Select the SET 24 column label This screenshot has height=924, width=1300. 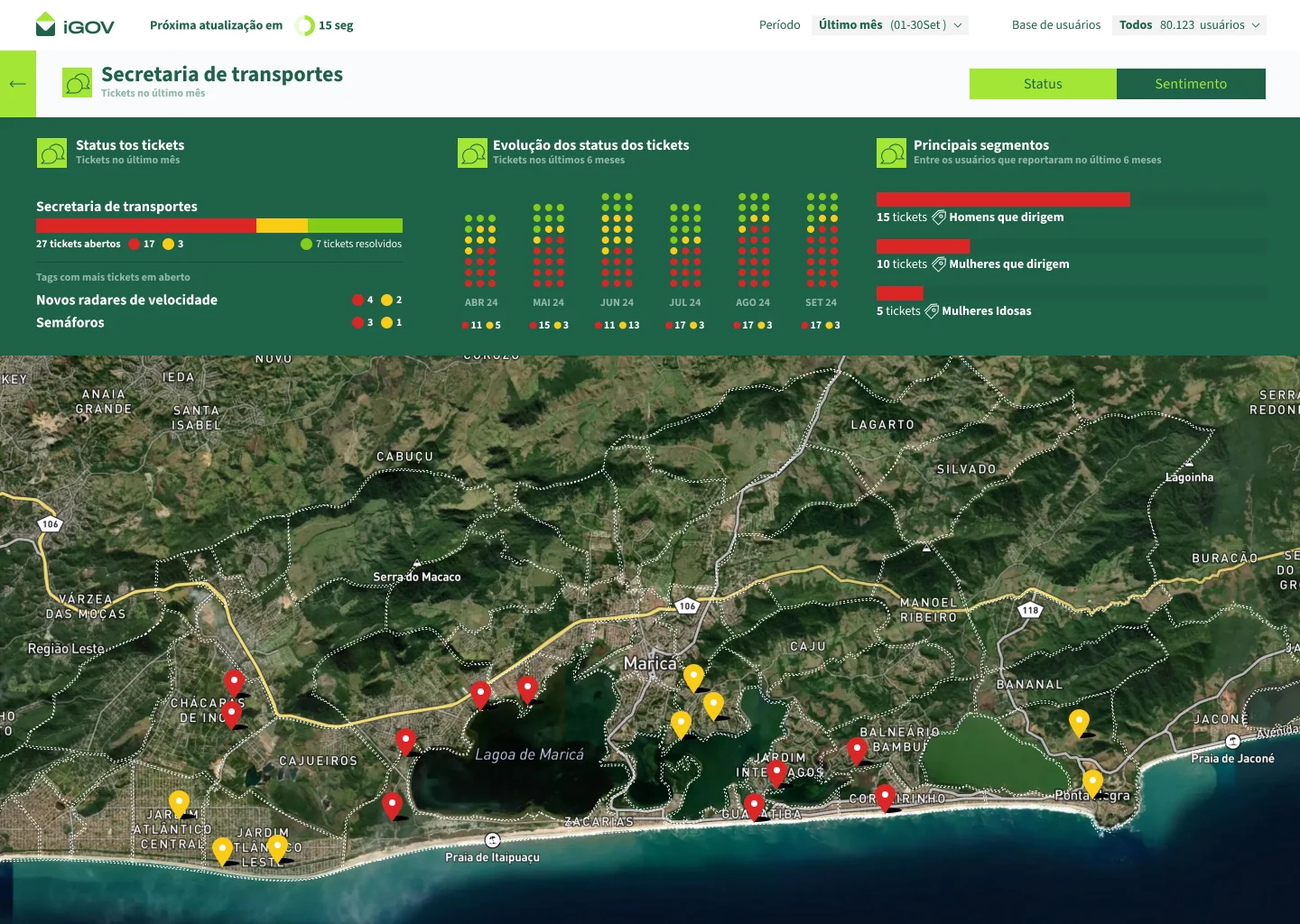pos(821,303)
